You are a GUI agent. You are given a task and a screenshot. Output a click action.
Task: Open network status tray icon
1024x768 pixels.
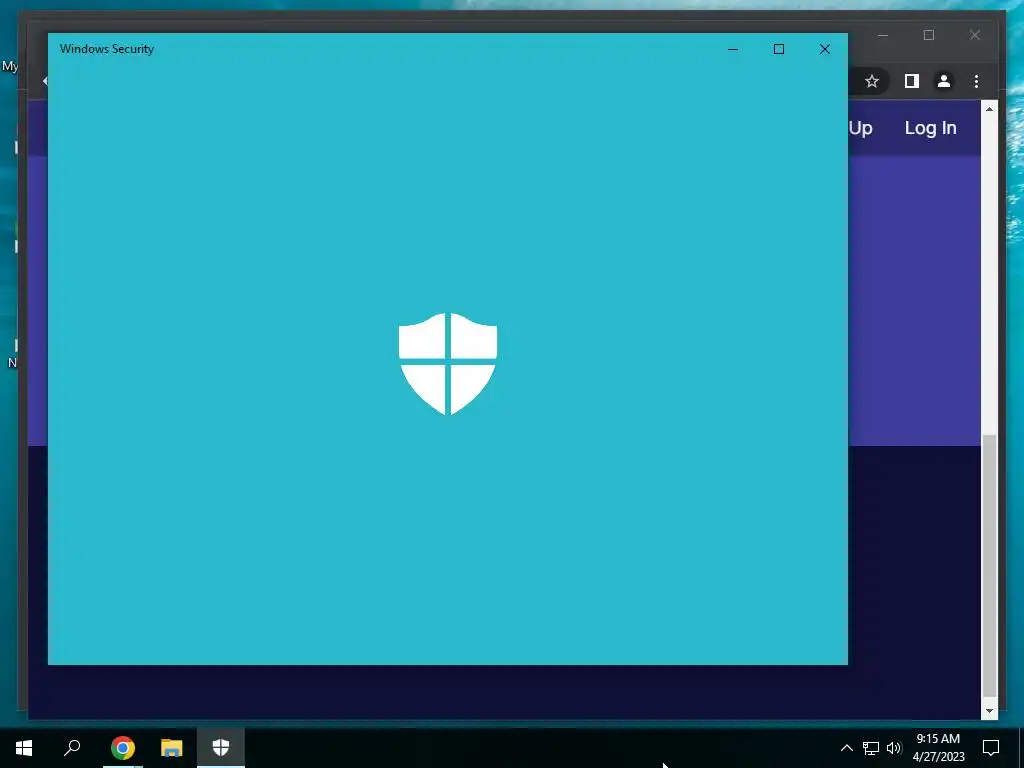point(871,748)
